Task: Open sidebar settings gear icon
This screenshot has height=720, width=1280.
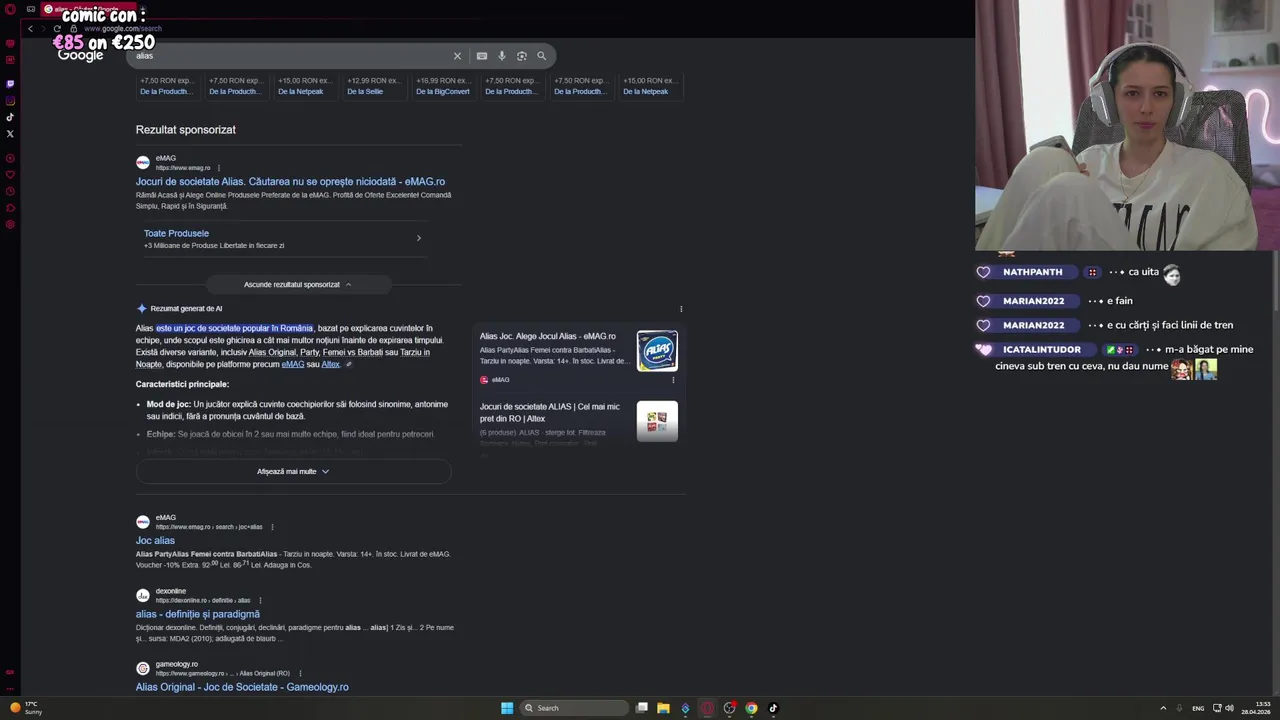Action: tap(10, 224)
